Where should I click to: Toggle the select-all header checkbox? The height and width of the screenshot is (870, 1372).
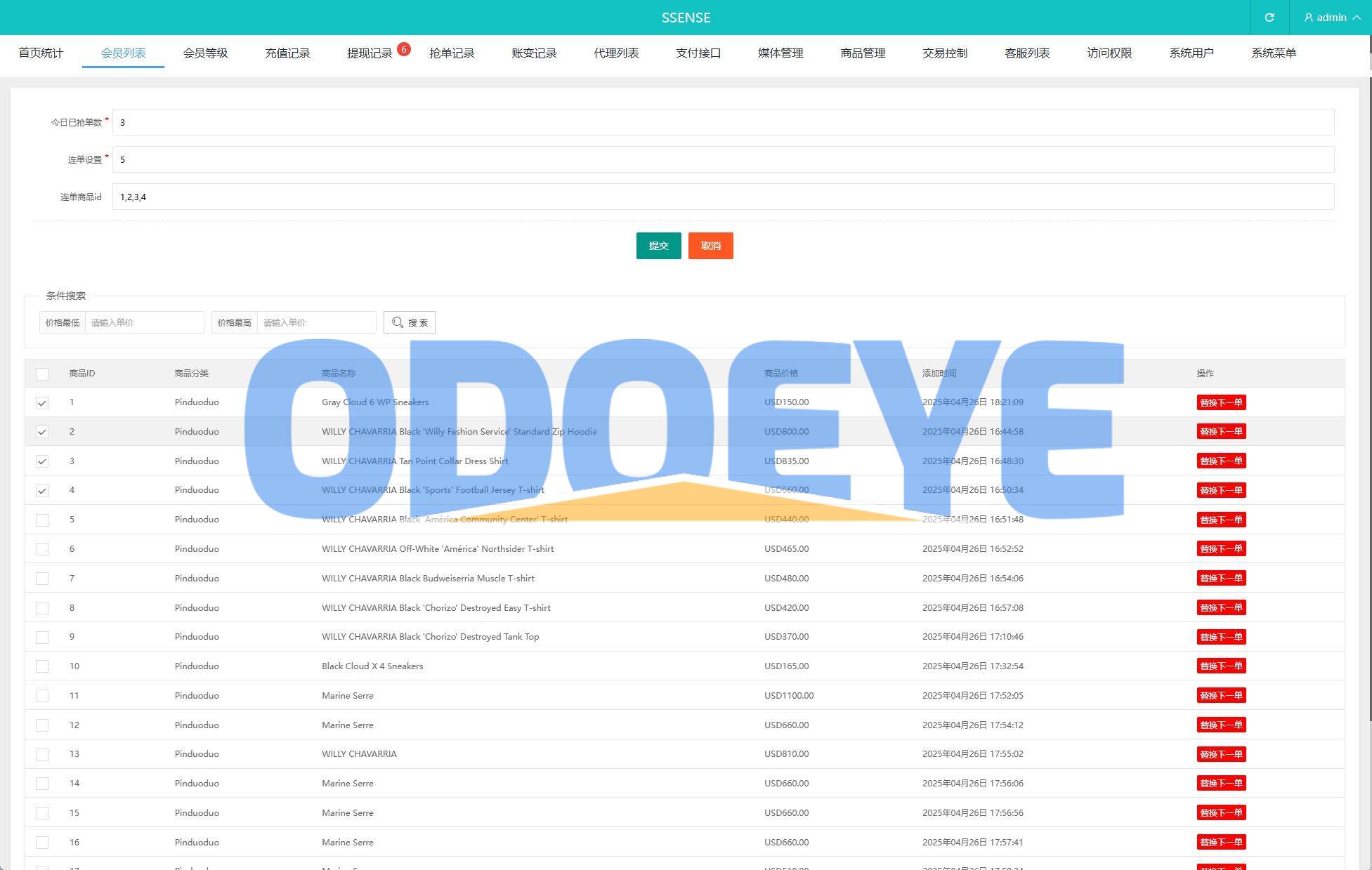[42, 374]
